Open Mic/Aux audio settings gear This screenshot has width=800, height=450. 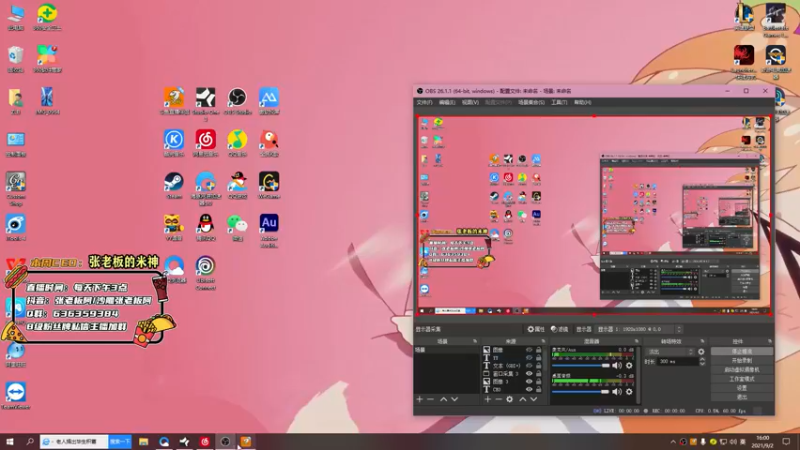[x=629, y=365]
